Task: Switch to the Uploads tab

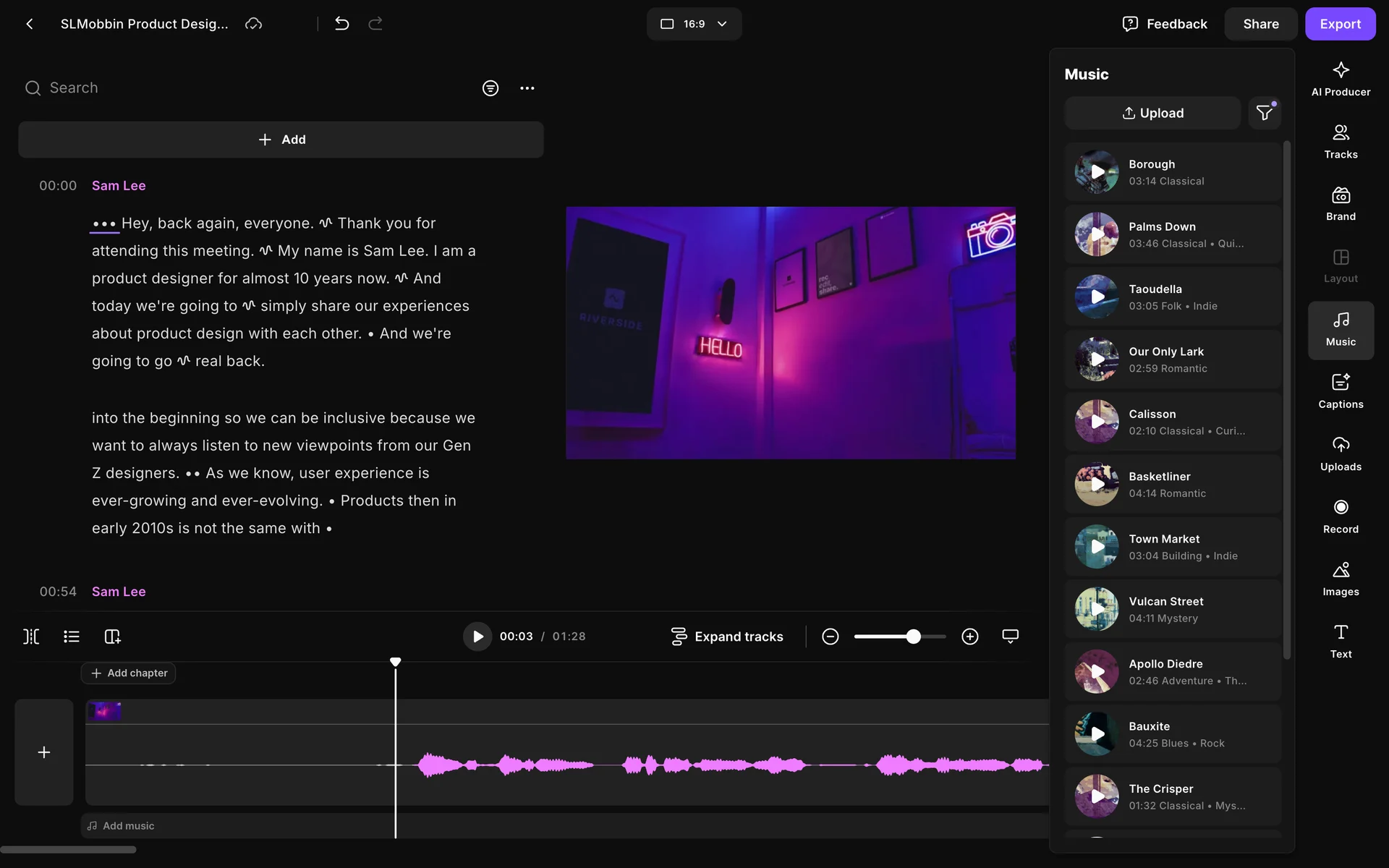Action: point(1341,454)
